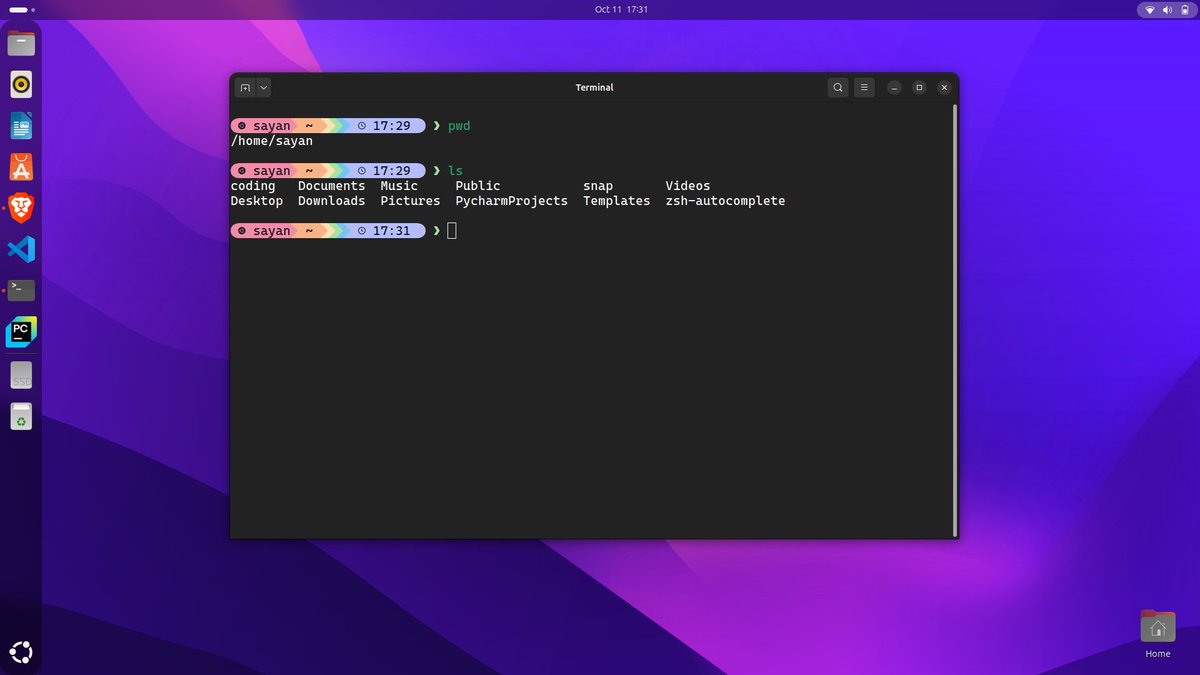
Task: Launch the Brave browser
Action: click(x=21, y=208)
